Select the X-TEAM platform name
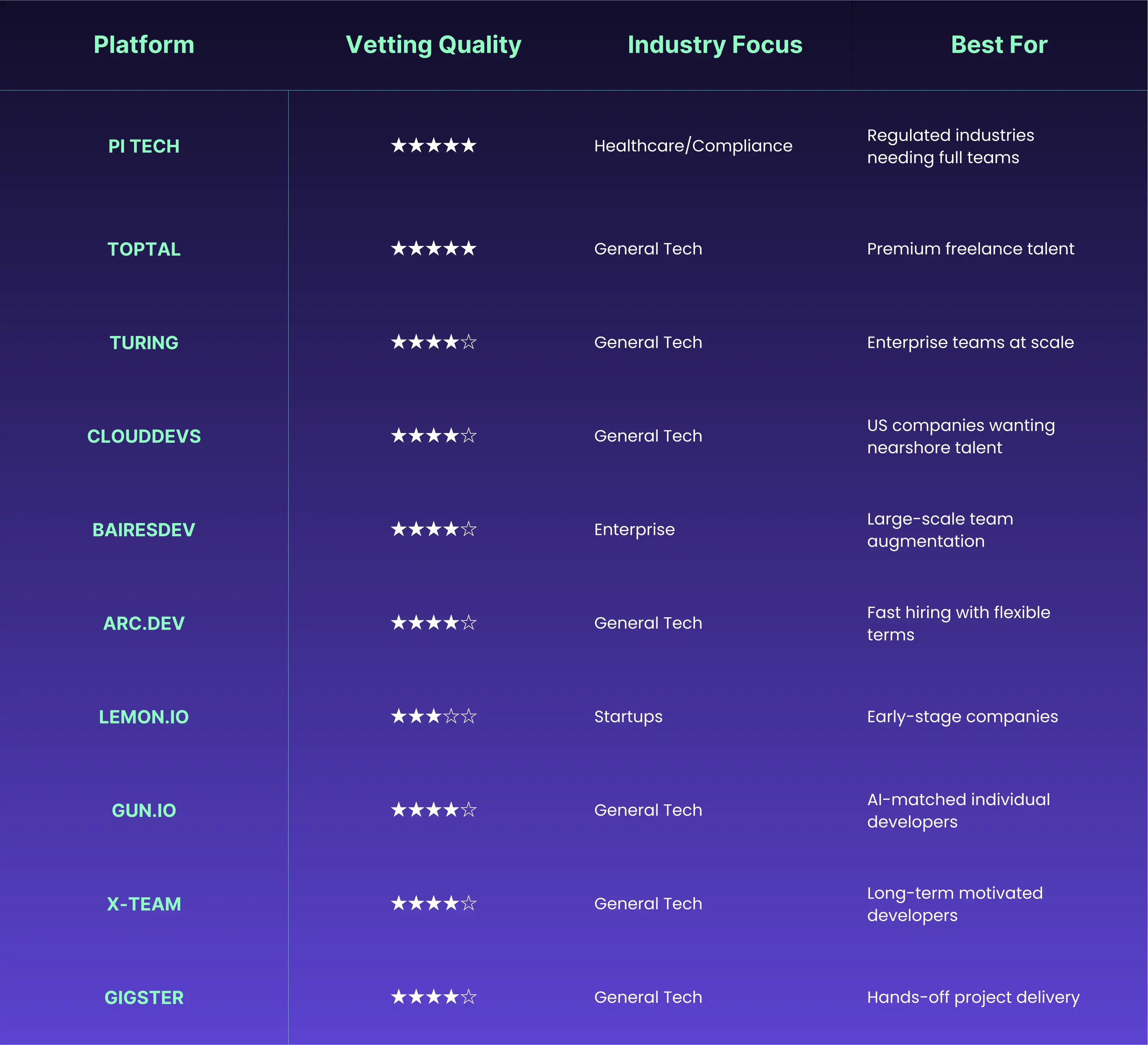The height and width of the screenshot is (1045, 1148). [144, 904]
